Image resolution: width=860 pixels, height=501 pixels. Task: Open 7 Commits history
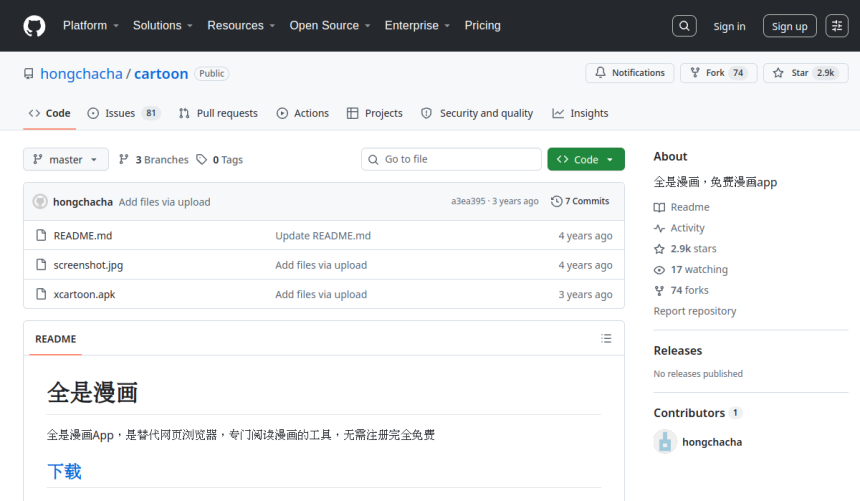(580, 201)
